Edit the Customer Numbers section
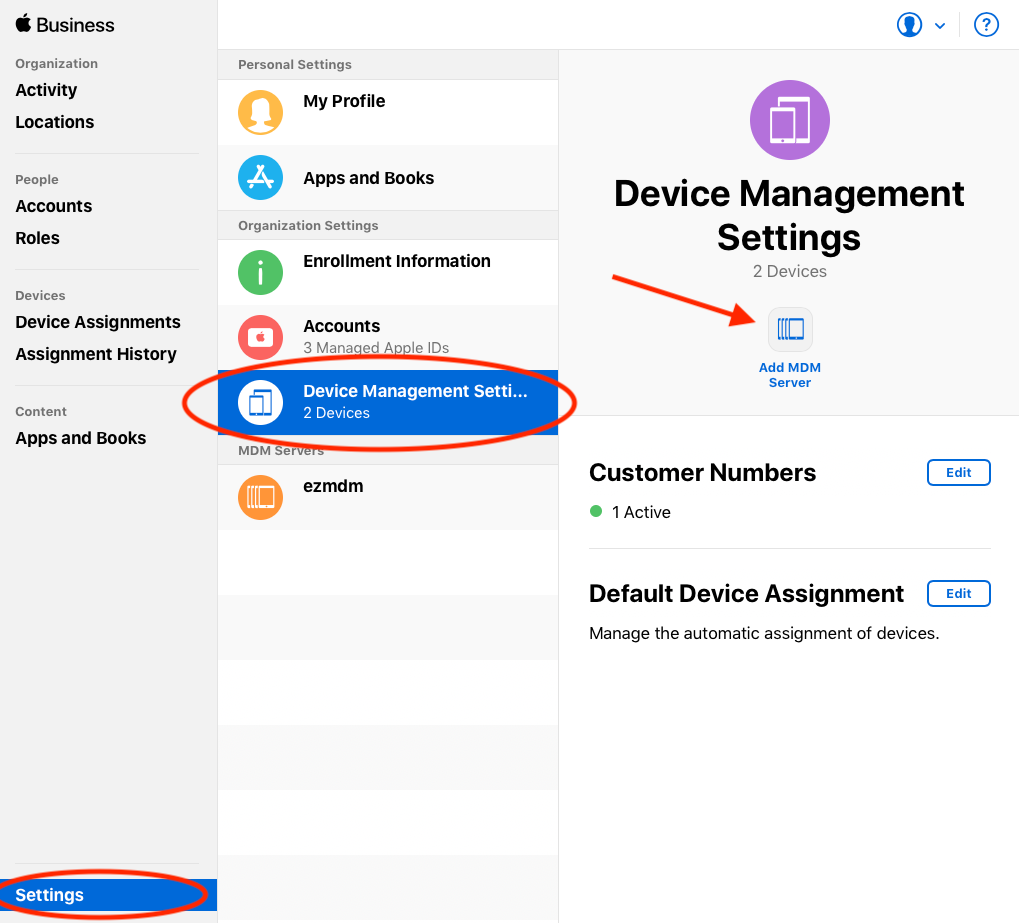The width and height of the screenshot is (1019, 923). [958, 473]
